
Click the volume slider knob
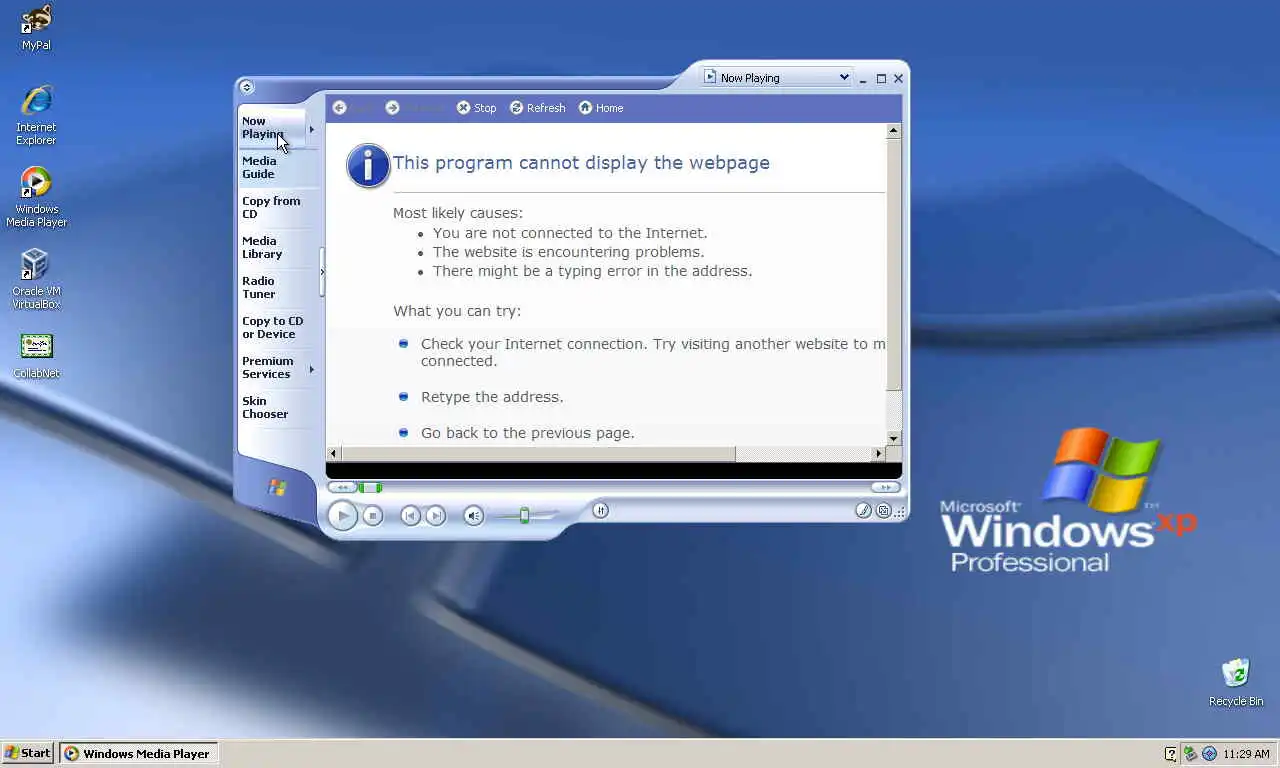point(524,516)
